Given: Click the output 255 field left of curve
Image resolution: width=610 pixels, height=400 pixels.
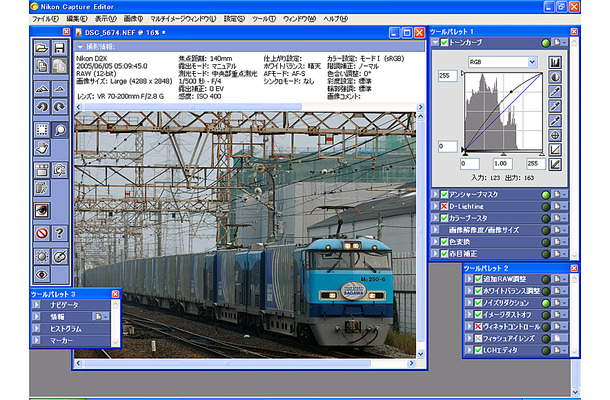Looking at the screenshot, I should tap(447, 76).
